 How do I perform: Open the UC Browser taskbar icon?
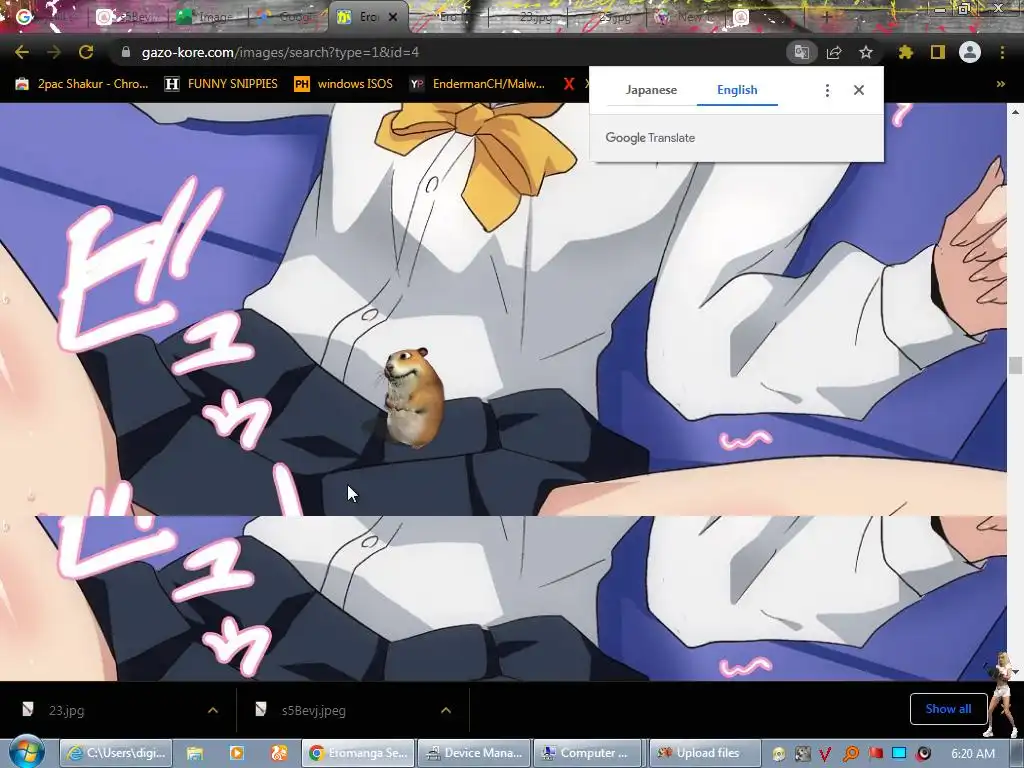coord(279,753)
